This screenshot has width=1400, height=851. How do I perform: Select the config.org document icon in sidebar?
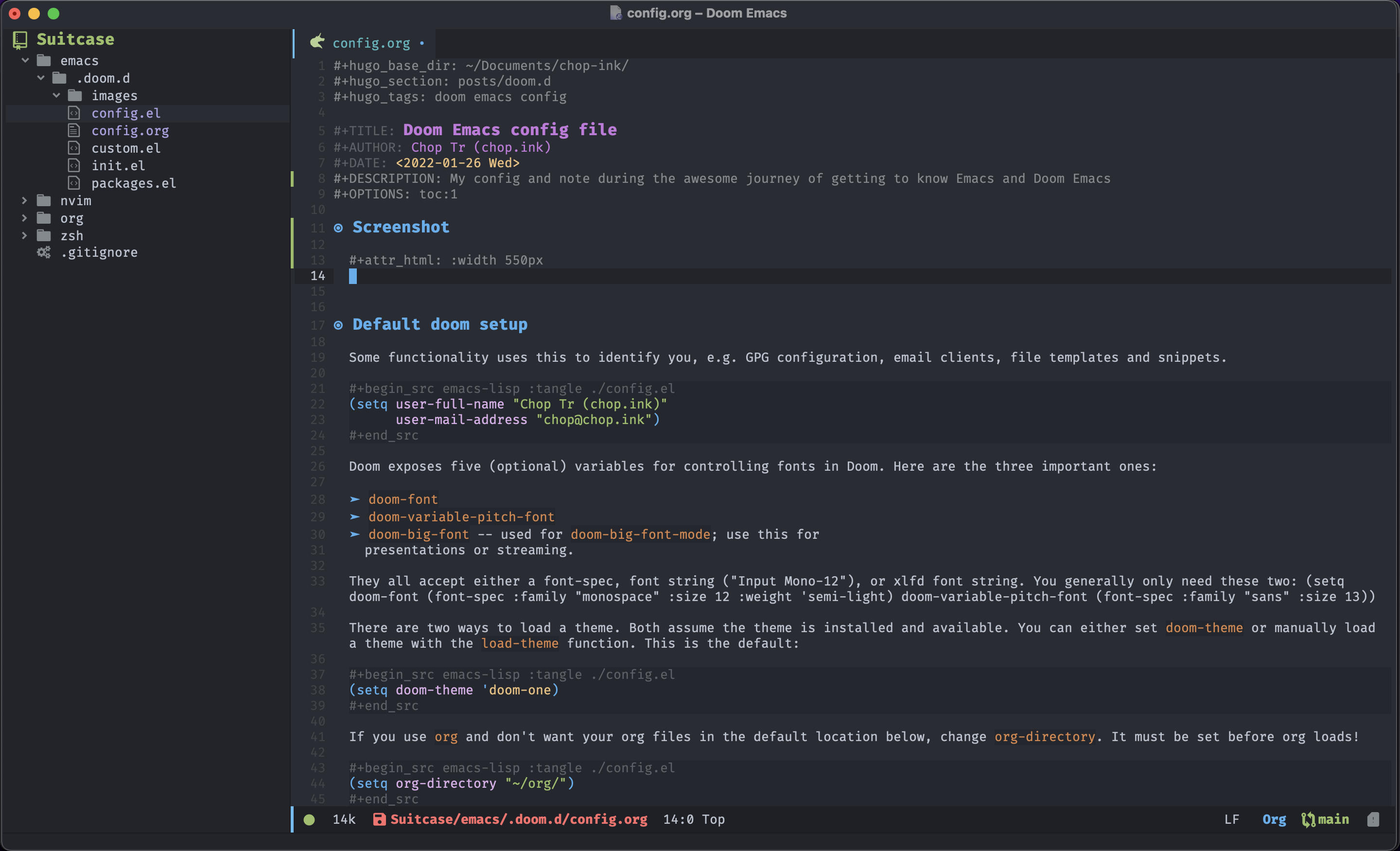coord(74,130)
